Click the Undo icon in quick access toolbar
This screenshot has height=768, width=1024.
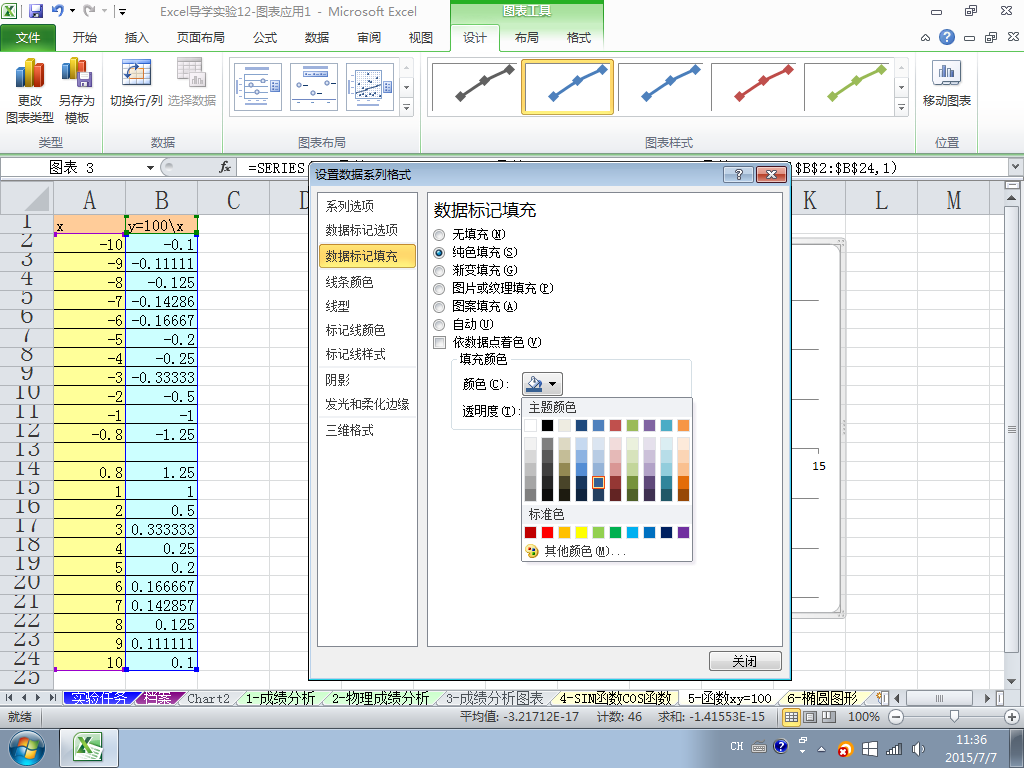[57, 11]
